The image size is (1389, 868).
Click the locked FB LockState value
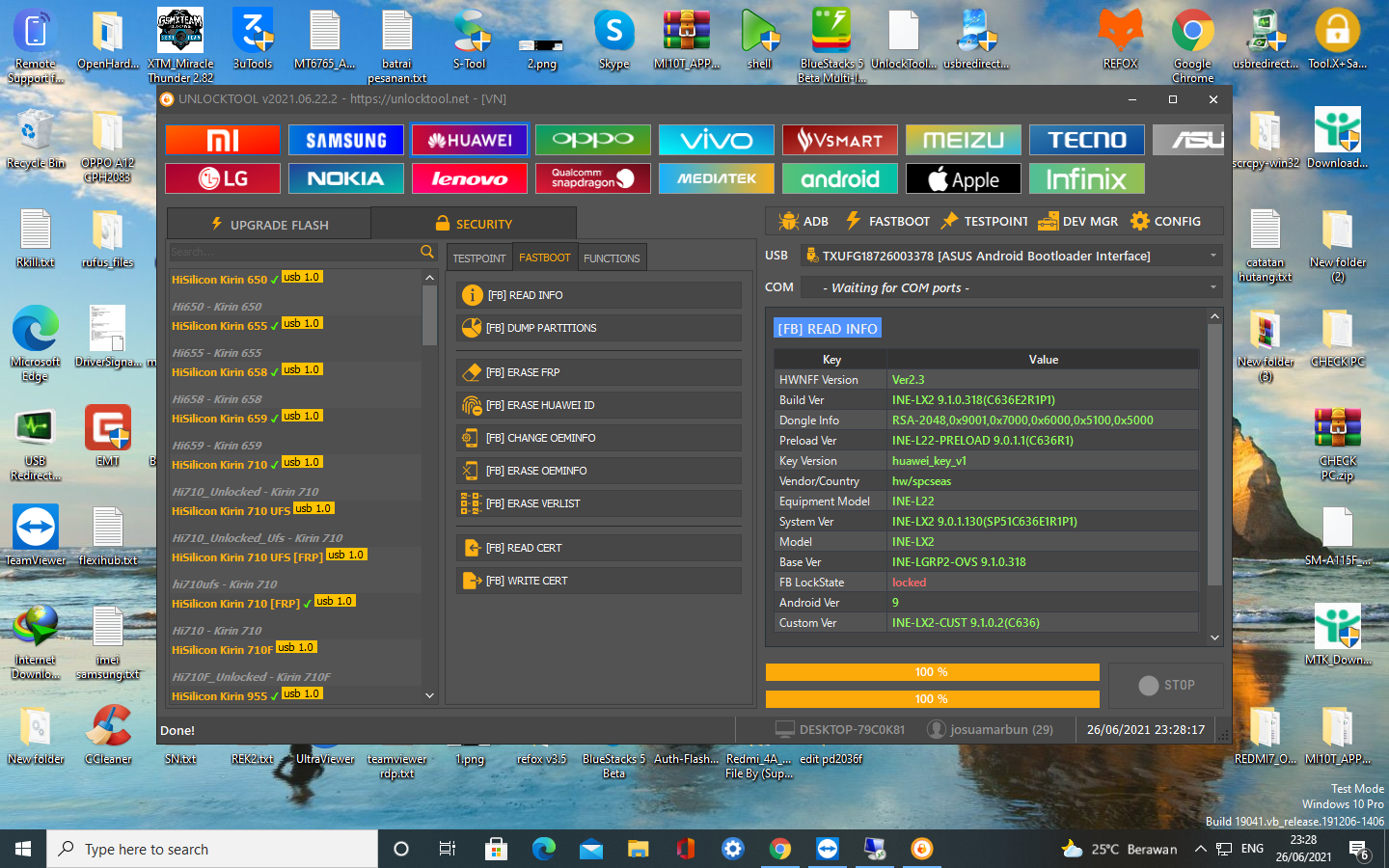(x=909, y=583)
